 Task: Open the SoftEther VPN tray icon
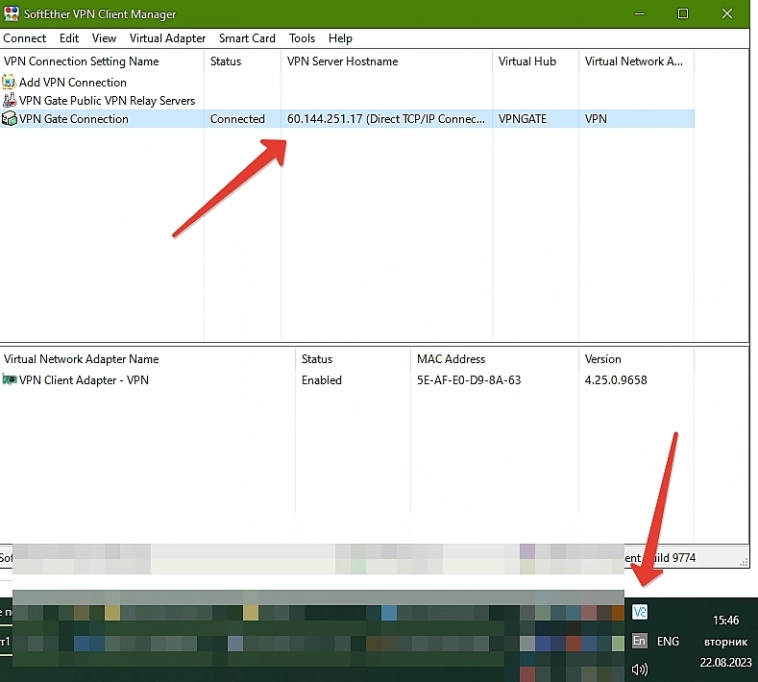point(640,612)
